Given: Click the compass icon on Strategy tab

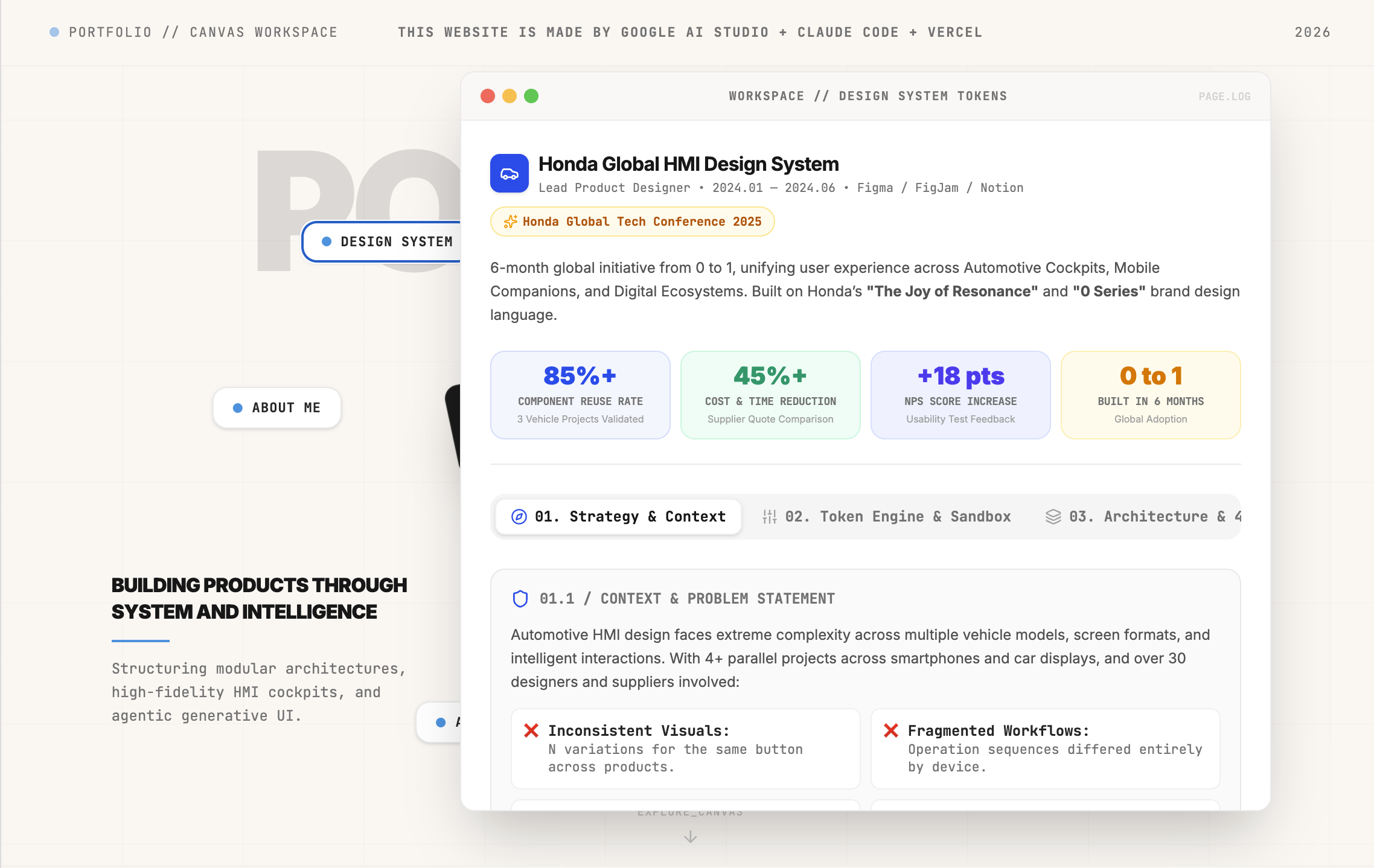Looking at the screenshot, I should [519, 517].
